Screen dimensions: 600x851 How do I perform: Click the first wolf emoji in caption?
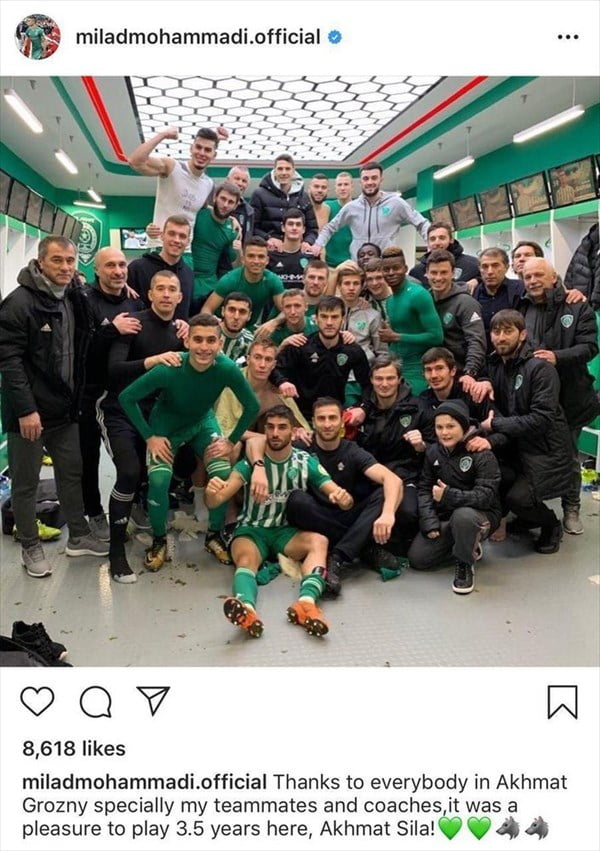pyautogui.click(x=508, y=828)
